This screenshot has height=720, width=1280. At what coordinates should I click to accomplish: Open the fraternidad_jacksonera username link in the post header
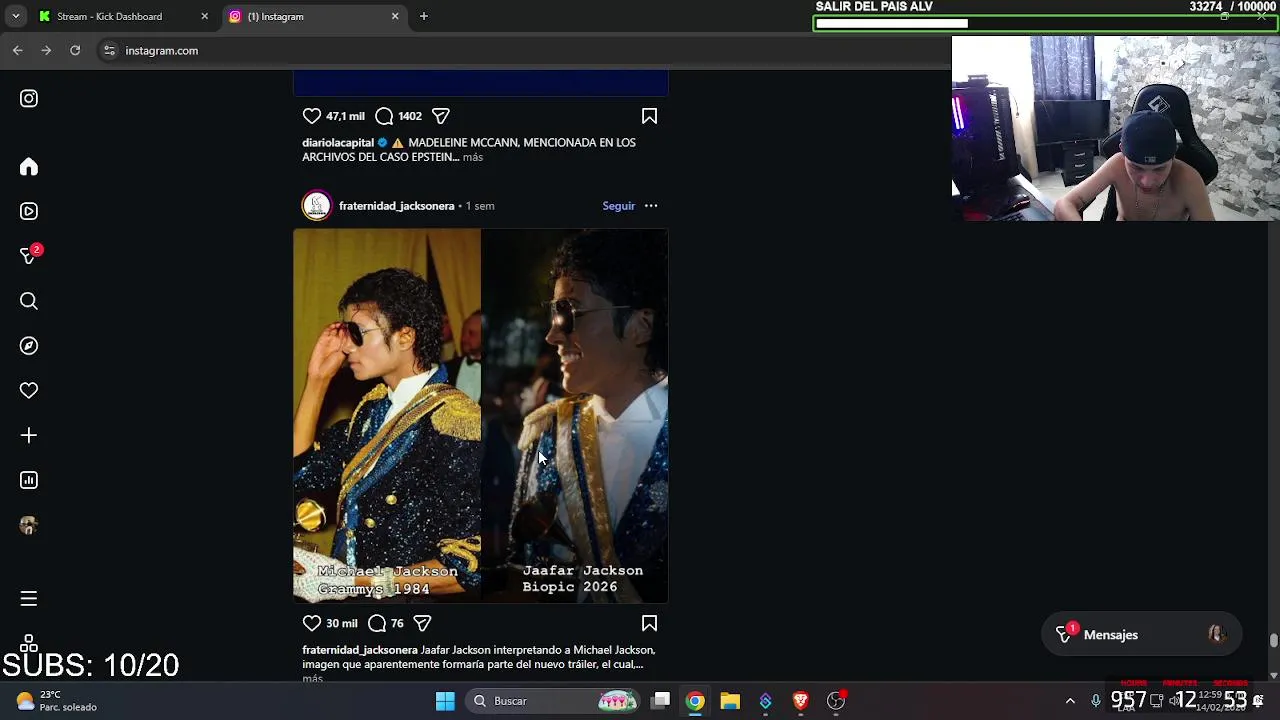point(396,206)
